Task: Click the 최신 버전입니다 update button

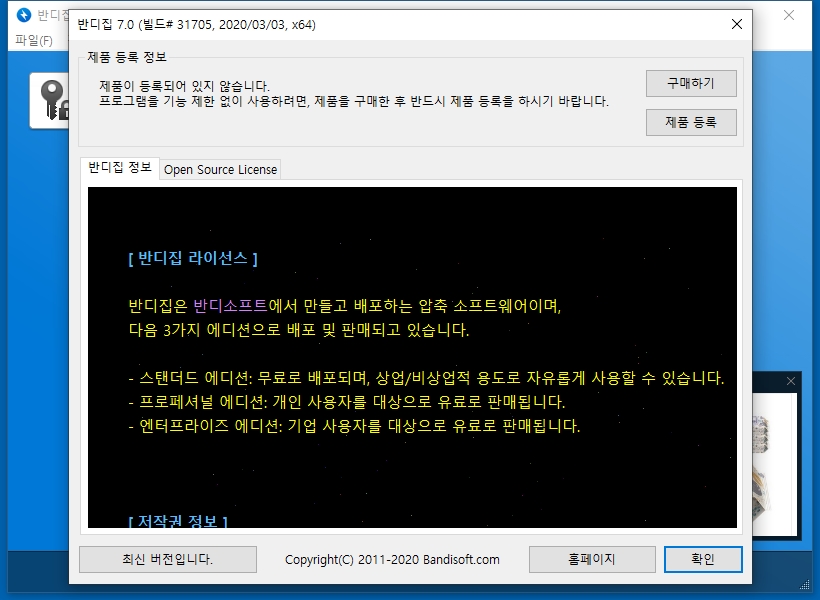Action: (x=168, y=559)
